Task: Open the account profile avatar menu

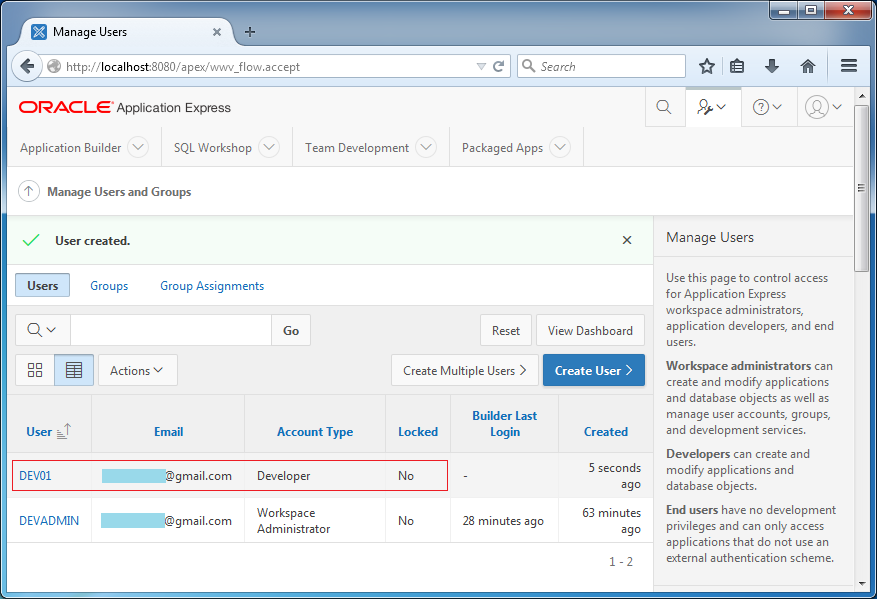Action: [x=823, y=107]
